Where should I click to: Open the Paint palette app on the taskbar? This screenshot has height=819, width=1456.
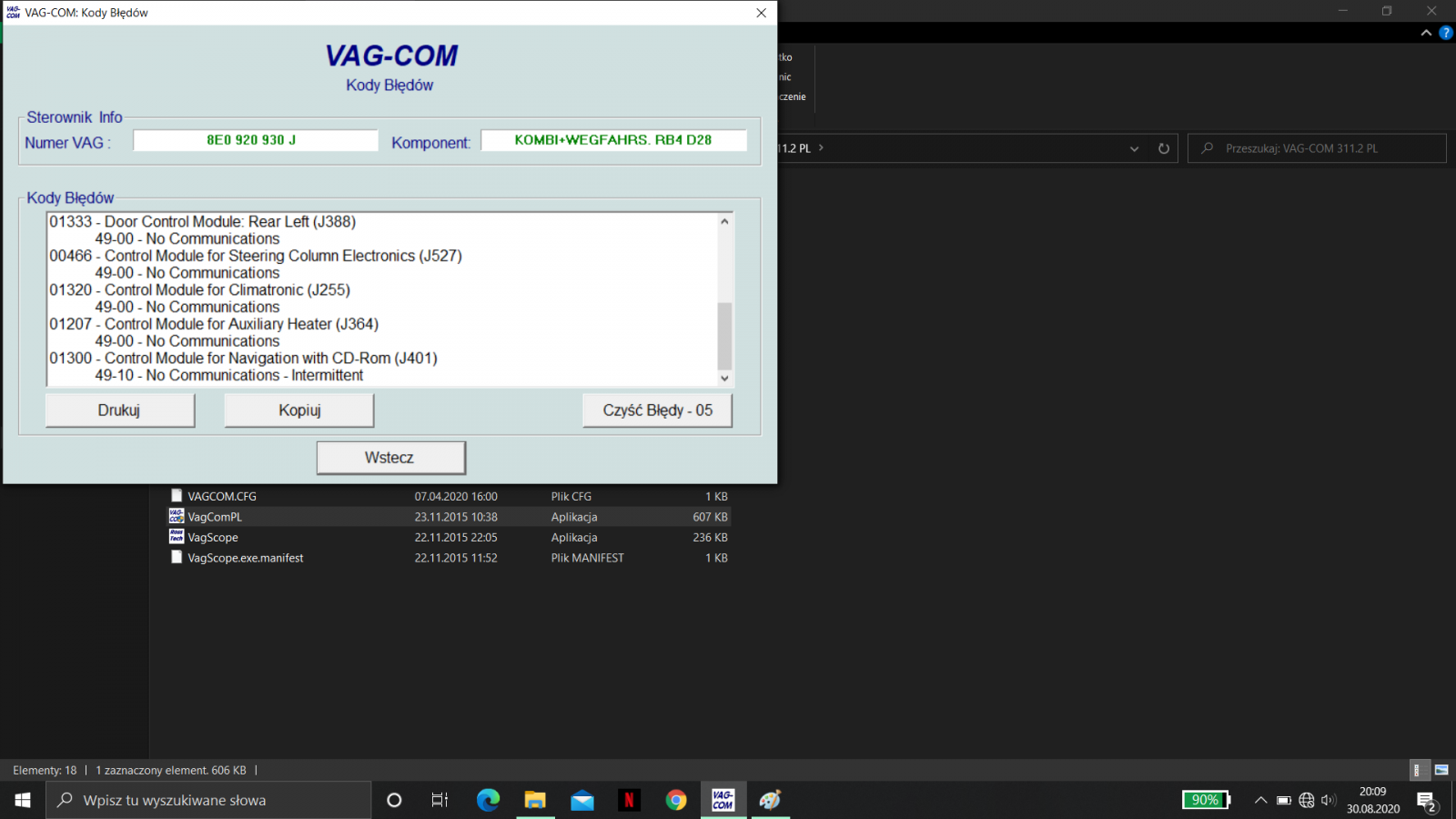click(771, 800)
